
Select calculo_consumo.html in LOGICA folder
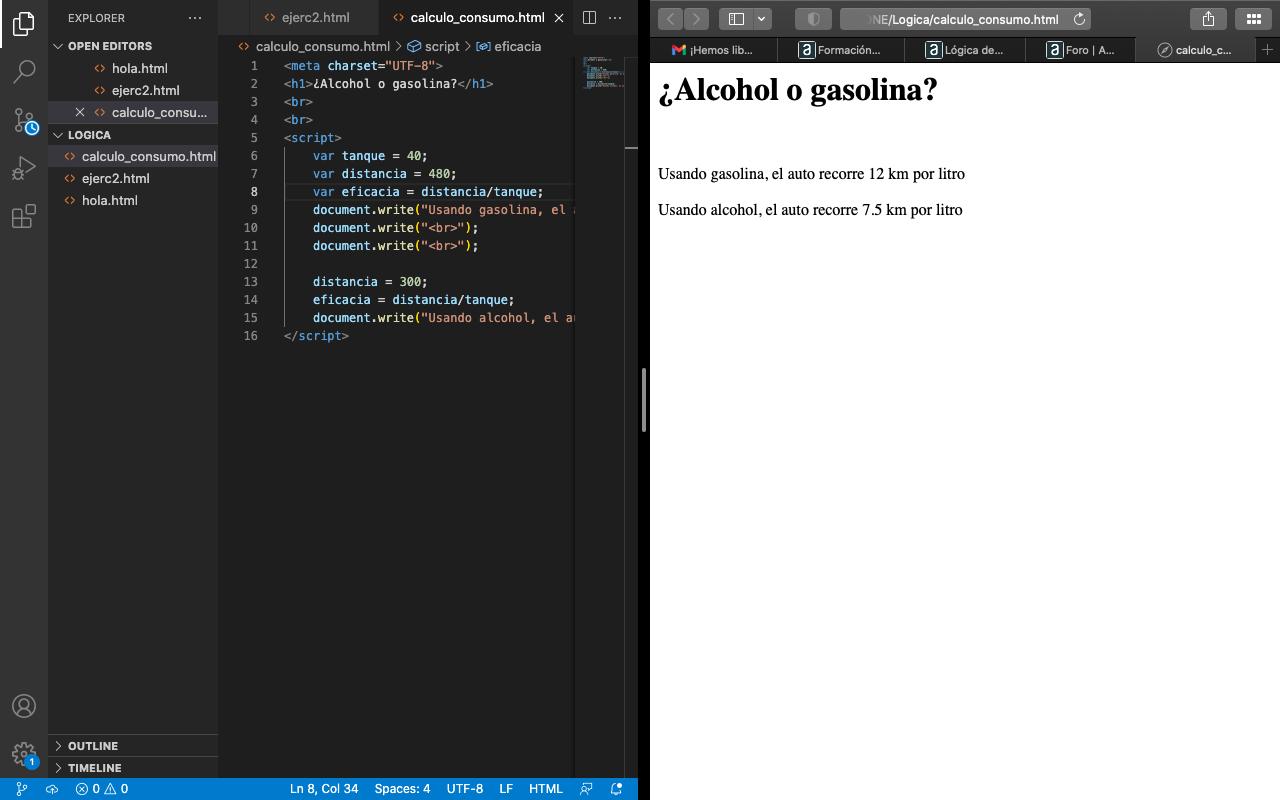[133, 156]
